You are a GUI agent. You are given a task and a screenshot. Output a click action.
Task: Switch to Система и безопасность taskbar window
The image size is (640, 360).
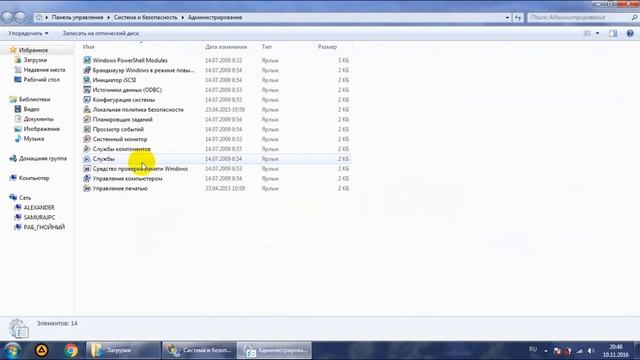point(199,351)
